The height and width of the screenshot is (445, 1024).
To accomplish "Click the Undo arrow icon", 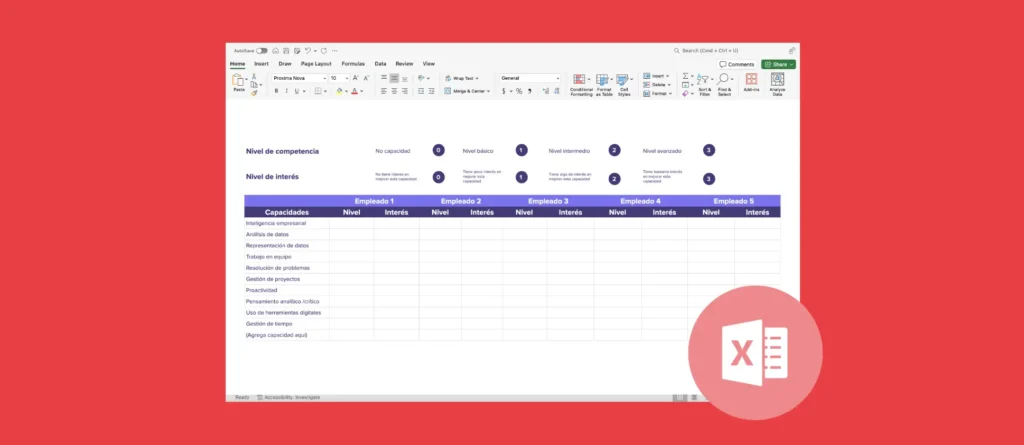I will [x=308, y=50].
